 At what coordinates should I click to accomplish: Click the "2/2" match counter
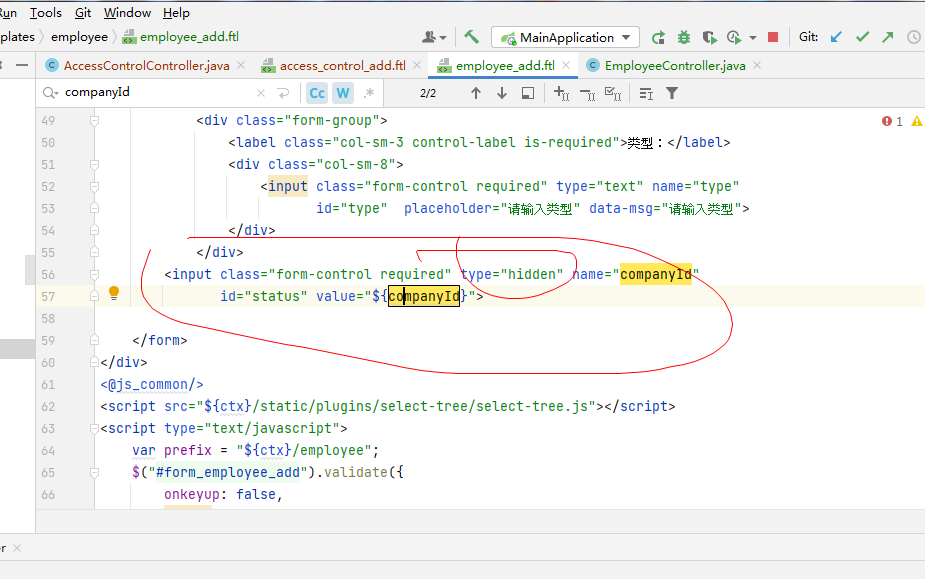[x=428, y=93]
